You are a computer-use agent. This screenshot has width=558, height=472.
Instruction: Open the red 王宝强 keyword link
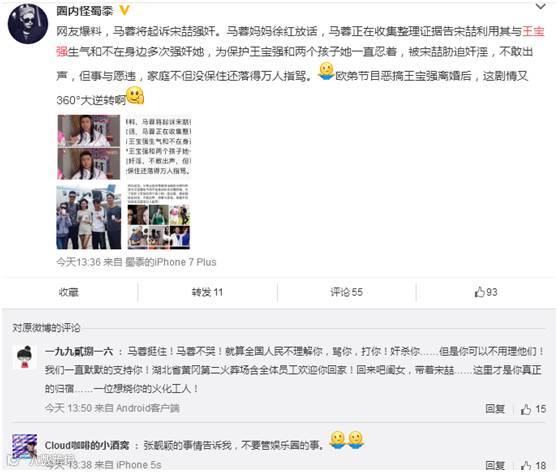[x=533, y=31]
